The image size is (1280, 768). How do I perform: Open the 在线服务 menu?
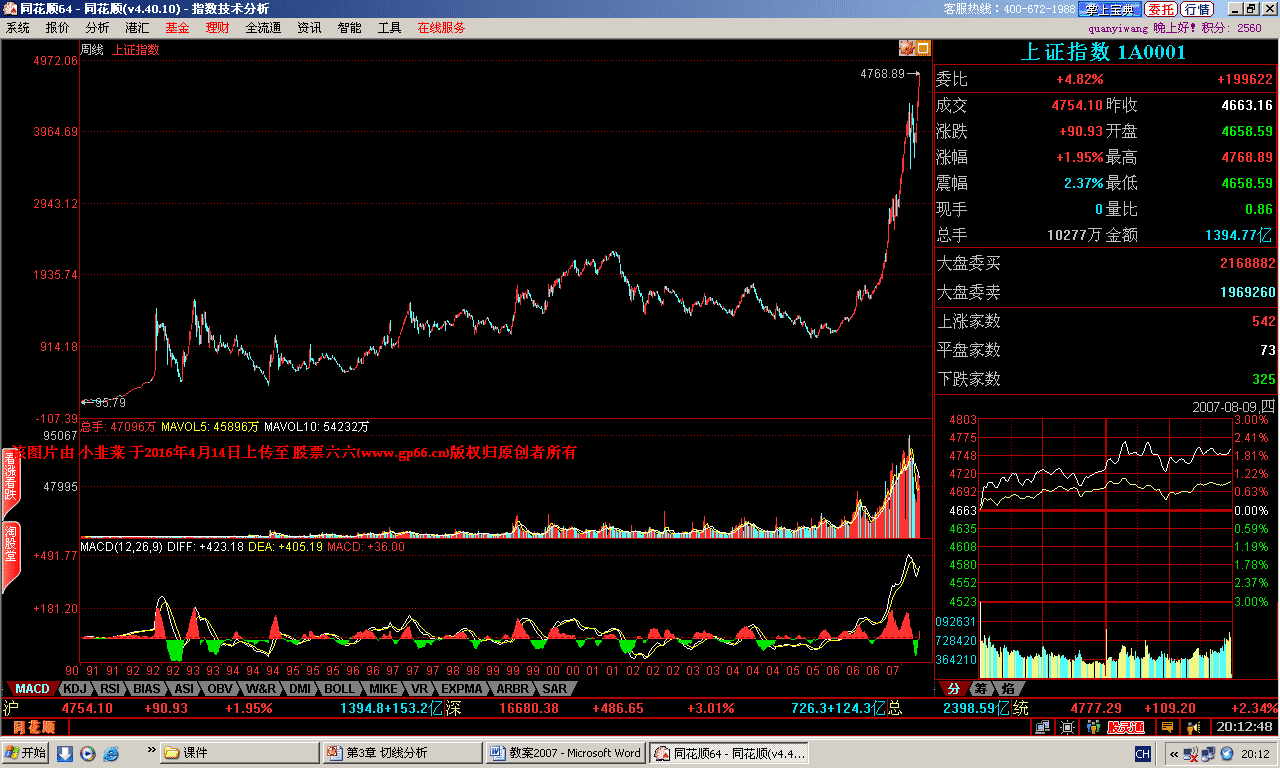point(441,28)
